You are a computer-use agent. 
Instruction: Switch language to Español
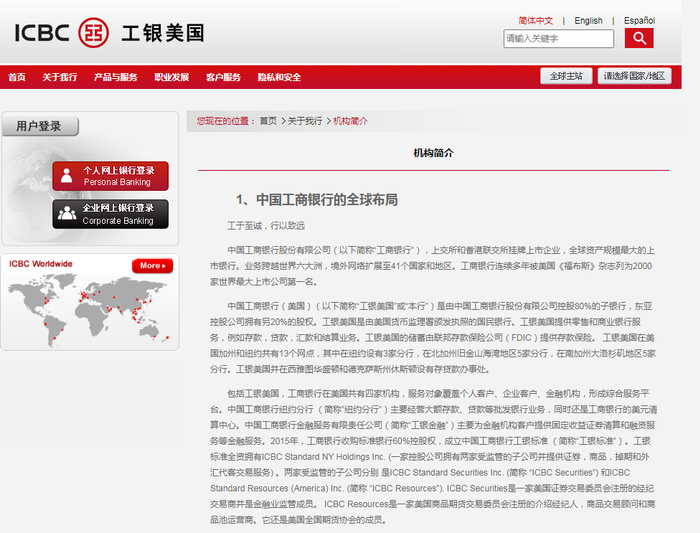[x=639, y=20]
